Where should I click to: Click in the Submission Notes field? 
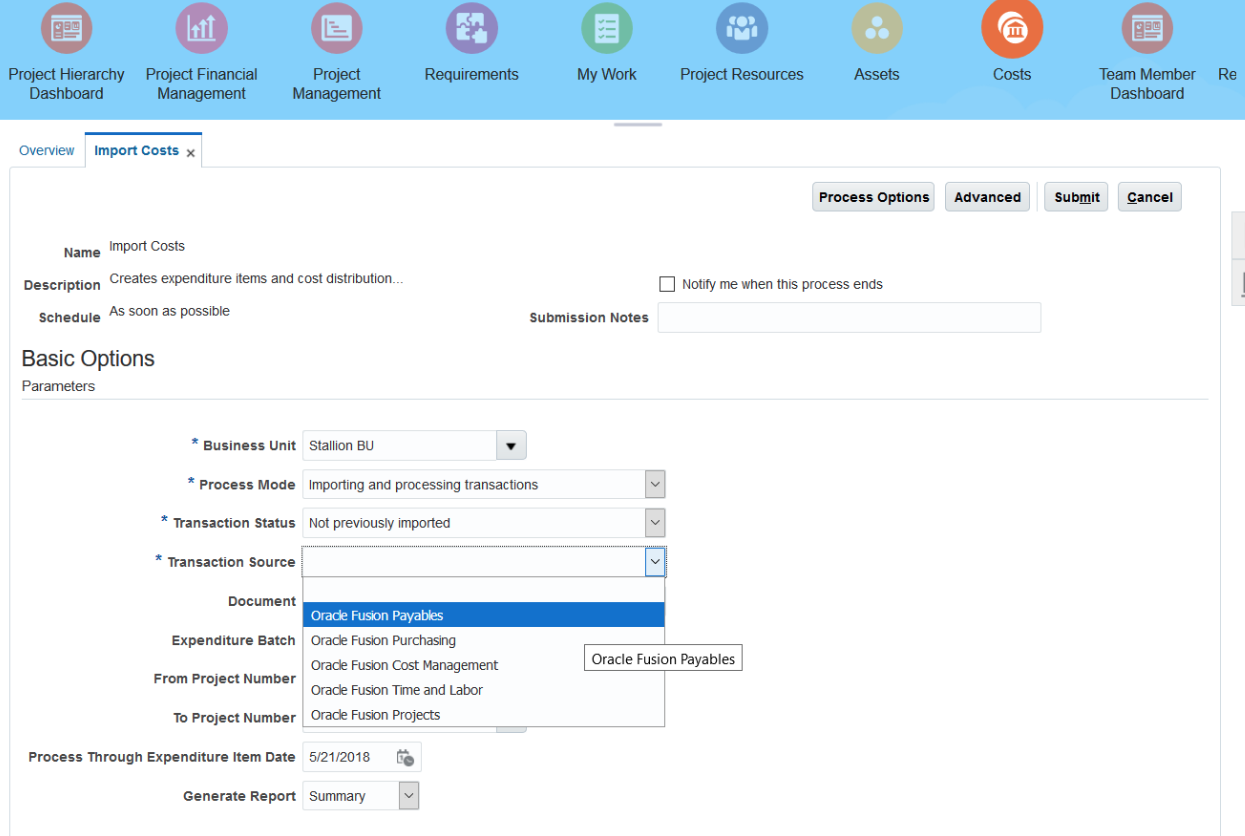[849, 317]
